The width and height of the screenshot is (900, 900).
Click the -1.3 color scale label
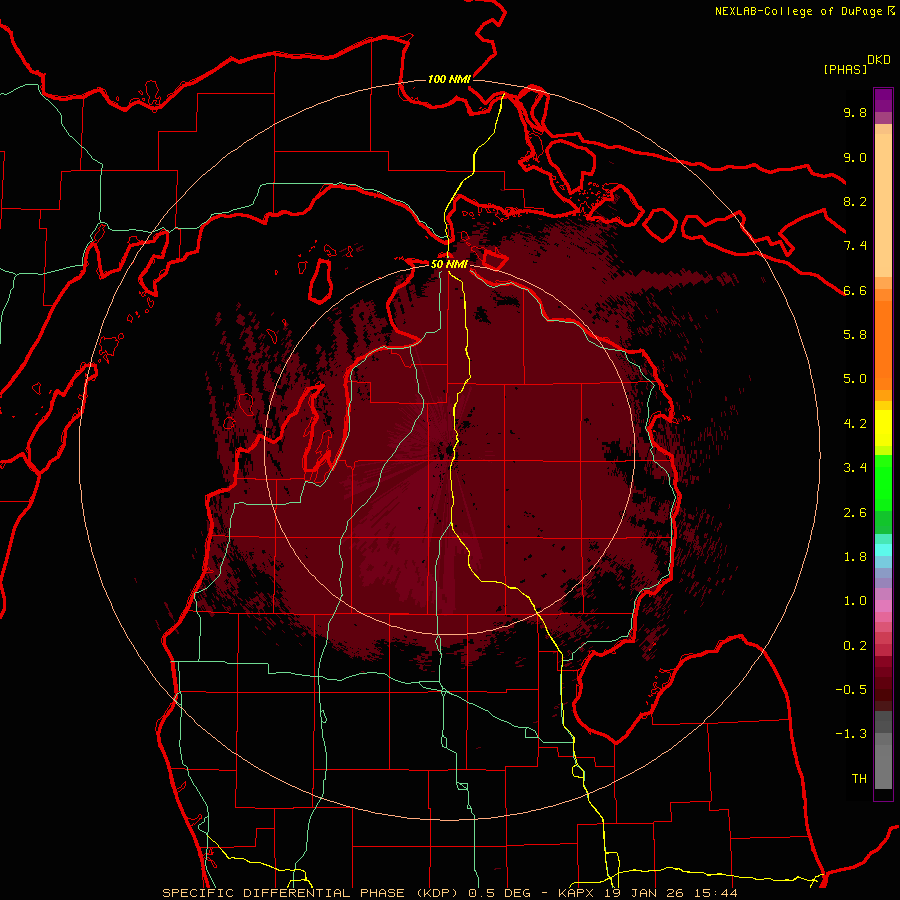click(851, 734)
